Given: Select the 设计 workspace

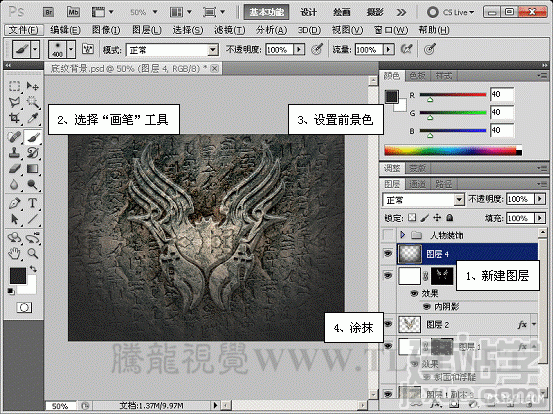Looking at the screenshot, I should [309, 12].
